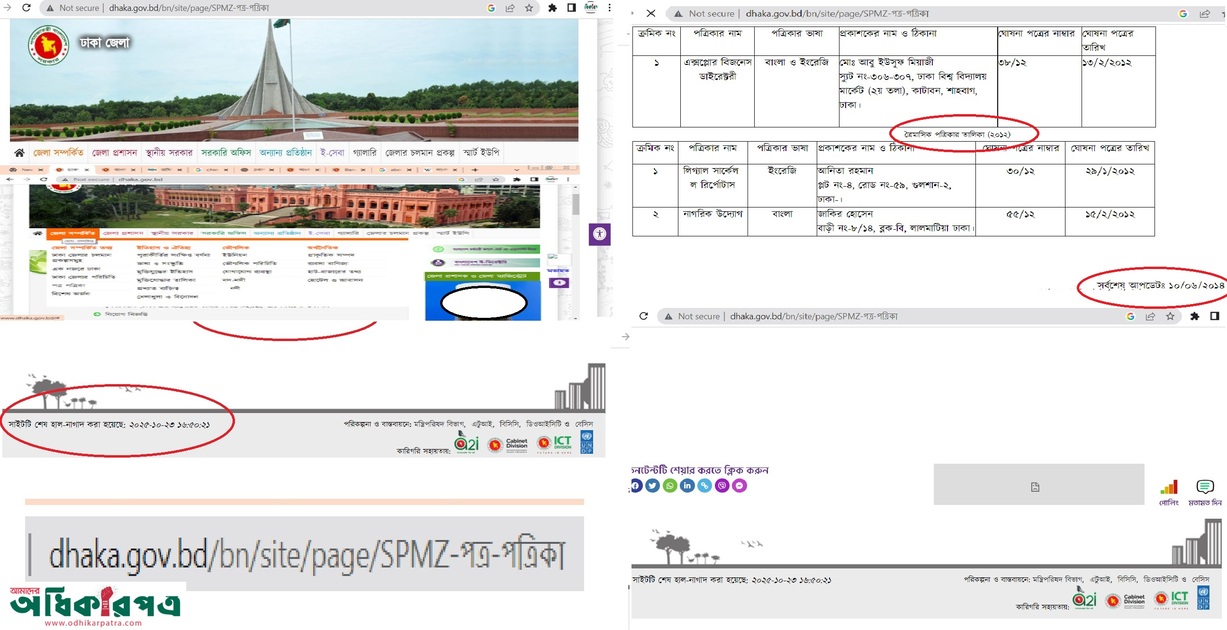Bookmark the page using the top-left star icon

[528, 8]
